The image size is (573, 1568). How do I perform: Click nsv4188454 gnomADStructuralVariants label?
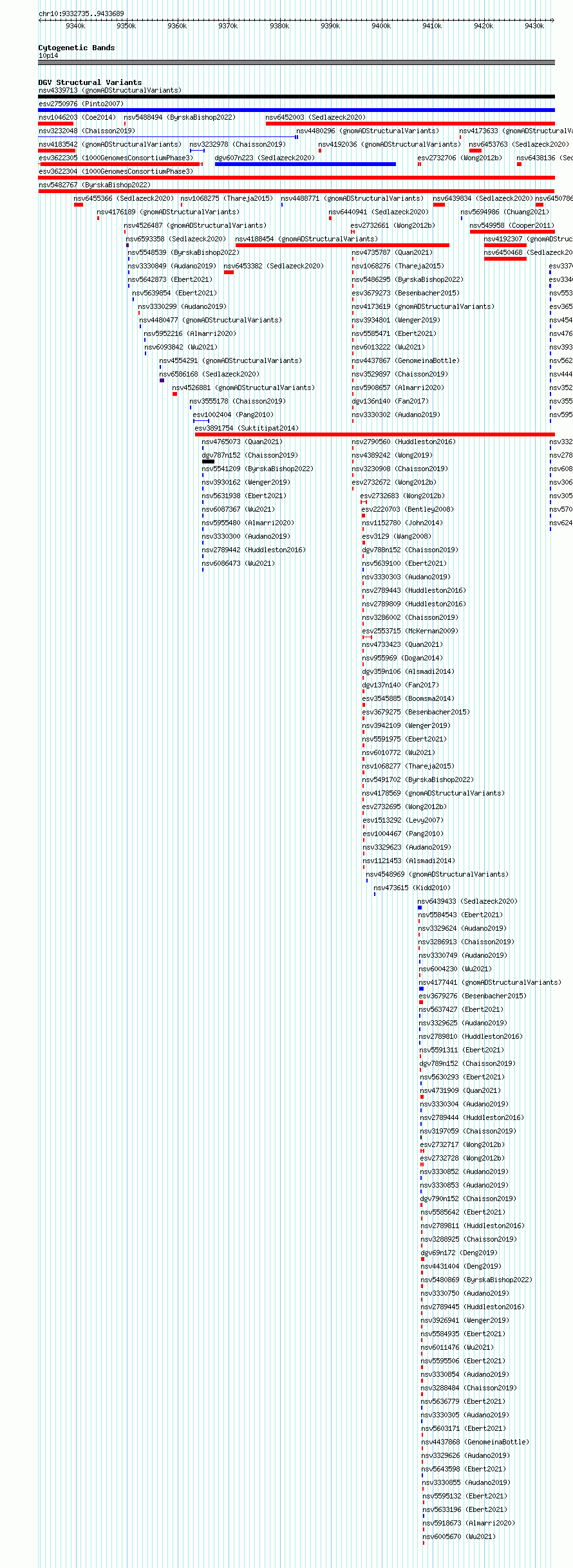coord(306,239)
